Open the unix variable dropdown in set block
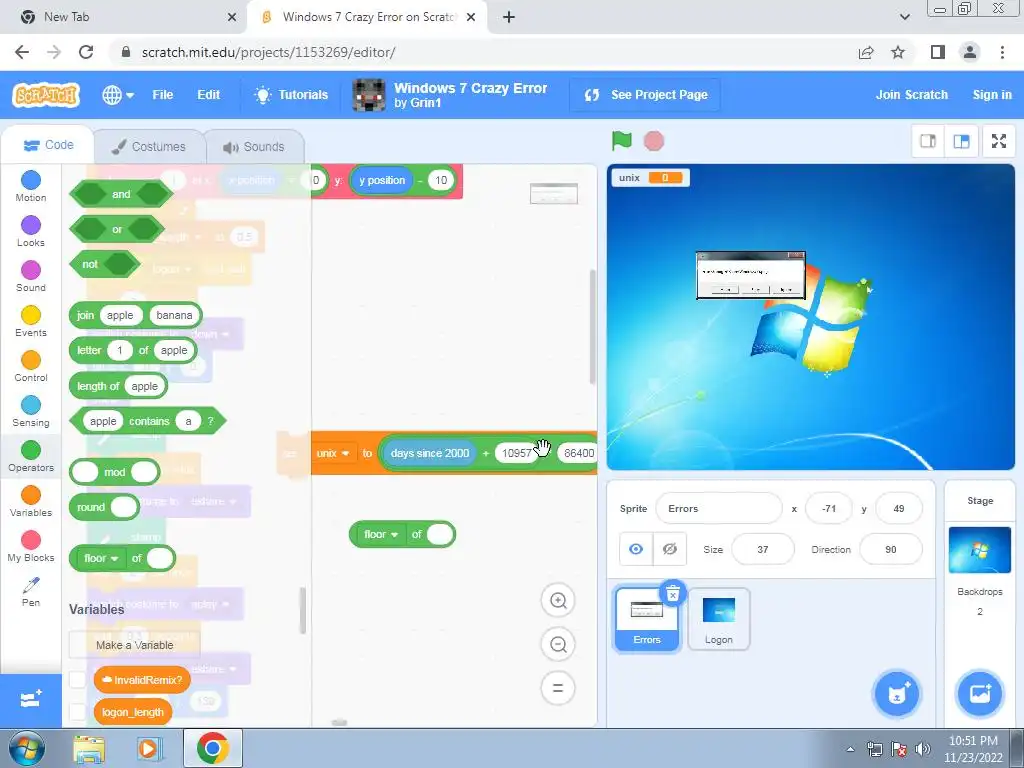Image resolution: width=1024 pixels, height=768 pixels. (x=333, y=453)
